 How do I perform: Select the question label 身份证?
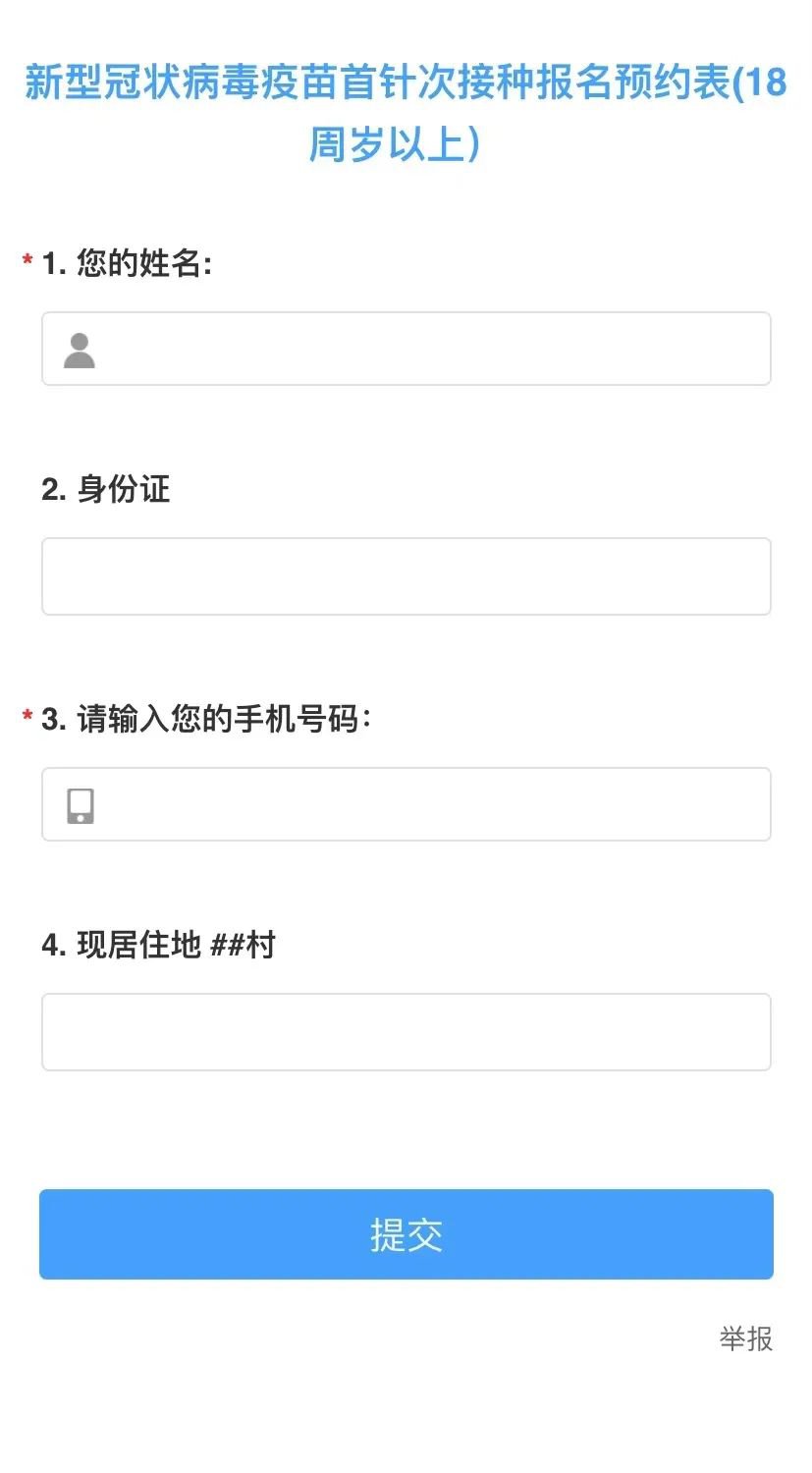tap(124, 489)
